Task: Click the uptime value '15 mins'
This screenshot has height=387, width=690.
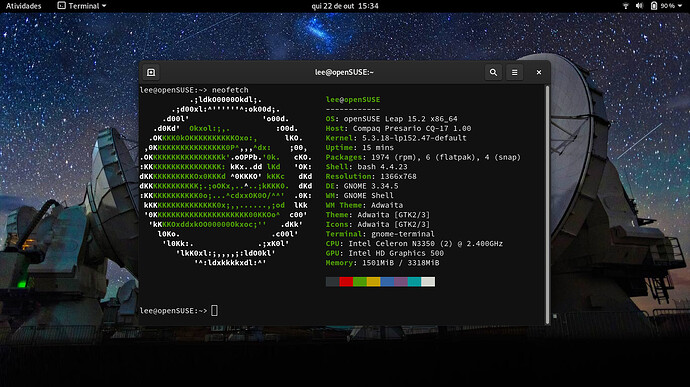Action: [x=378, y=148]
